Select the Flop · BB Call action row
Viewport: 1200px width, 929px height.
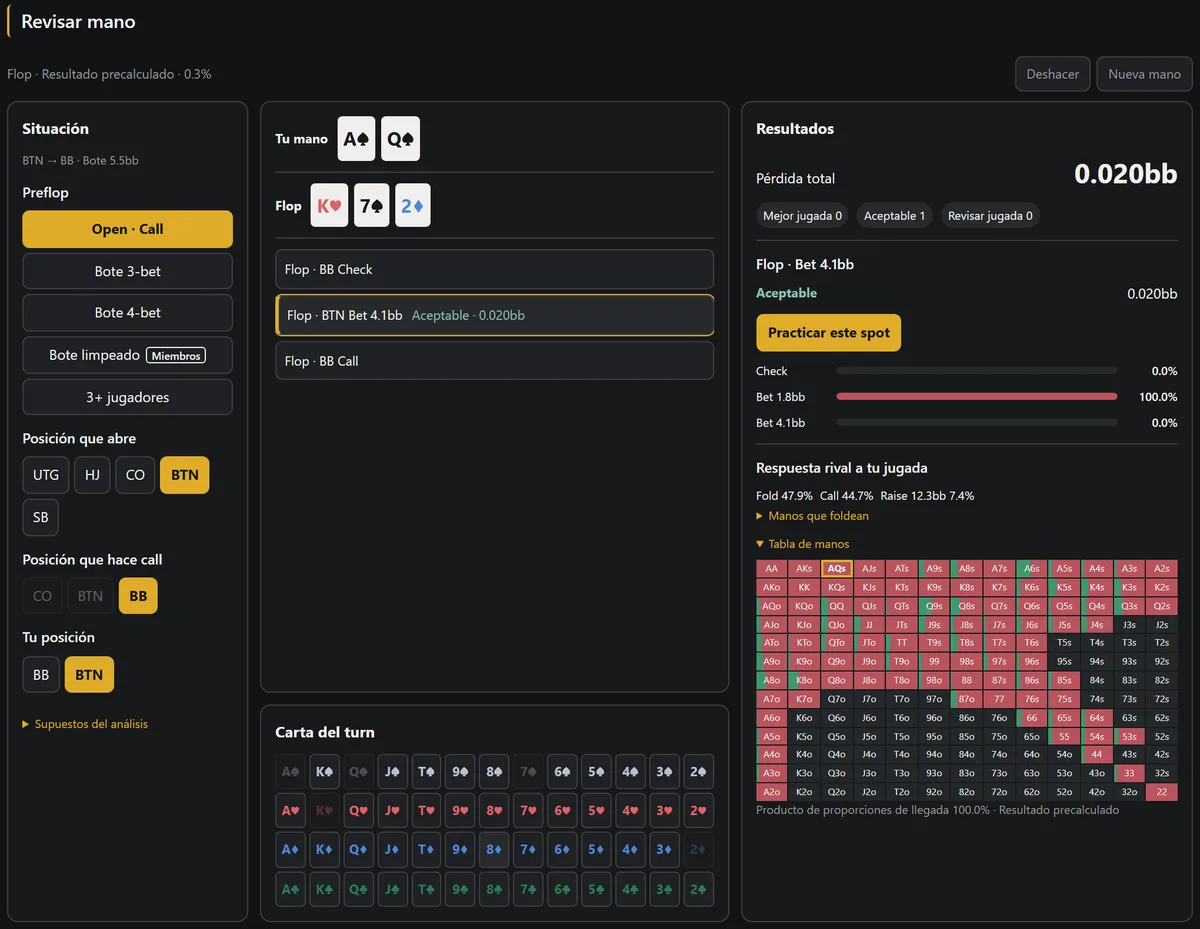[495, 361]
